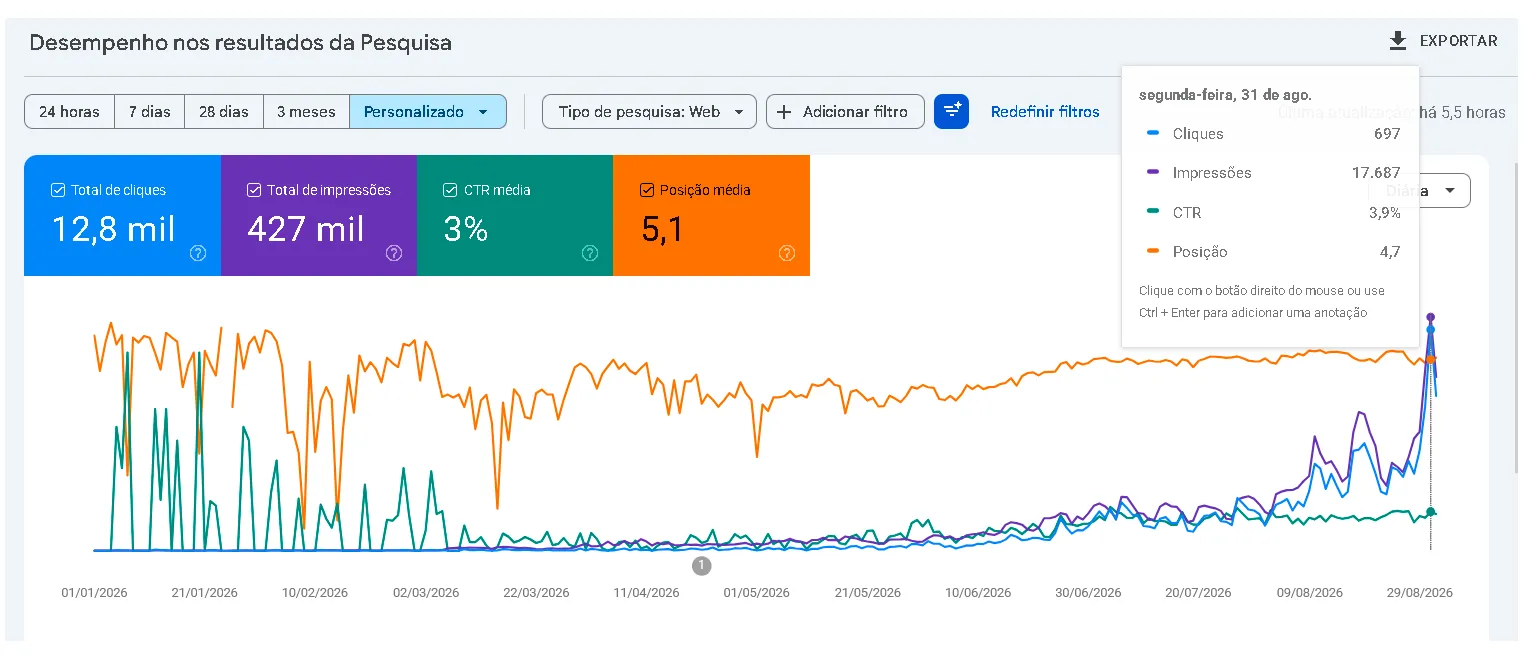Click help icon on Total de cliques card
1524x660 pixels.
pyautogui.click(x=198, y=253)
